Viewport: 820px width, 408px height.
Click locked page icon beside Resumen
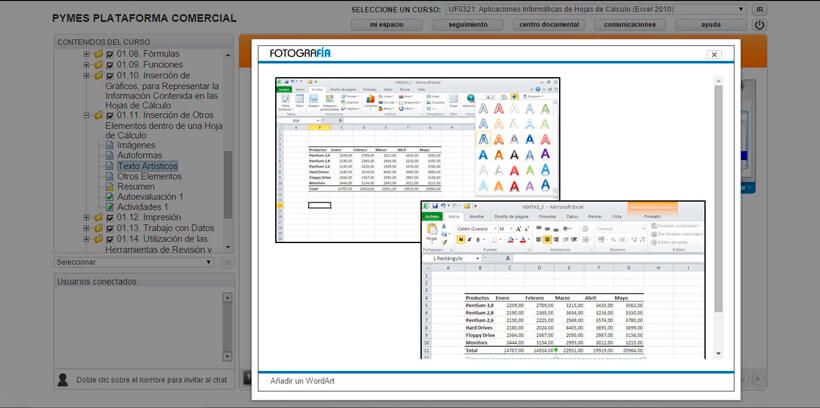click(x=109, y=187)
